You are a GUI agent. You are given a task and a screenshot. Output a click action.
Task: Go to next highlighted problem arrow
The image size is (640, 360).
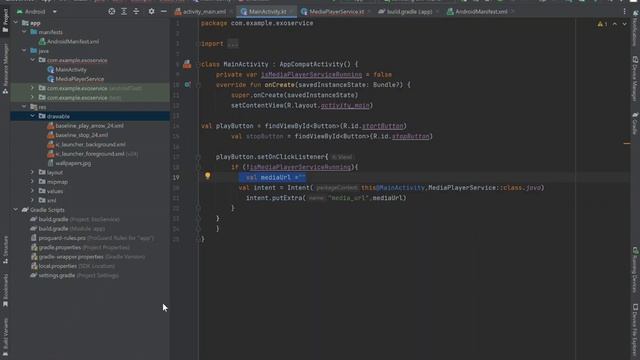pyautogui.click(x=624, y=24)
